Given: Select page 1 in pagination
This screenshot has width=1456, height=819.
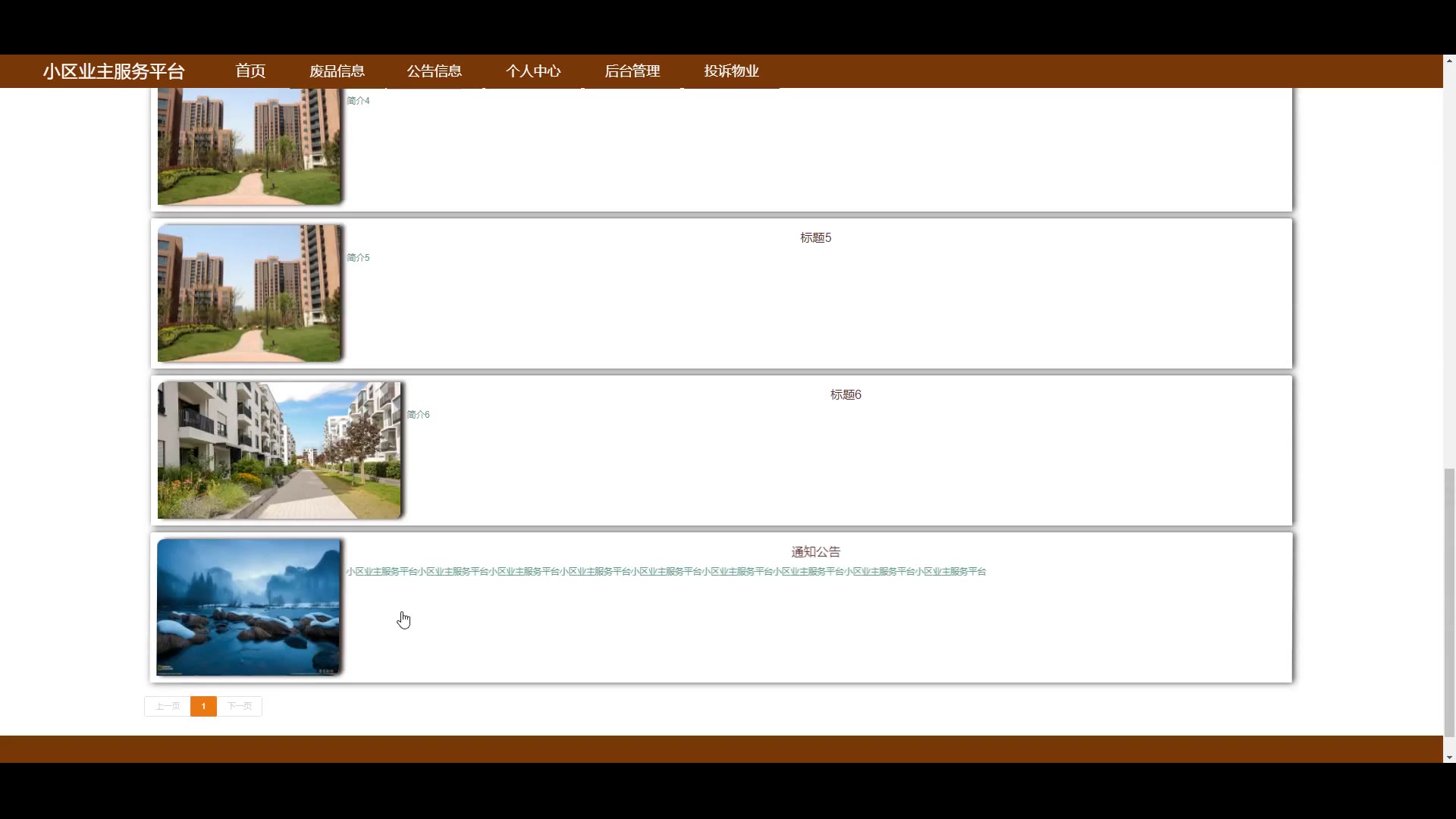Looking at the screenshot, I should tap(203, 706).
